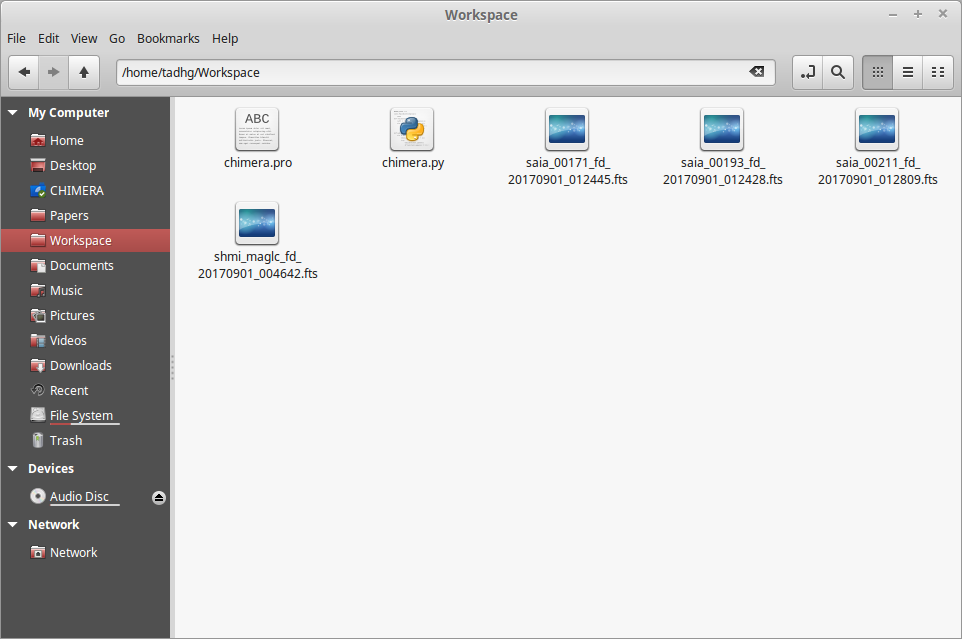
Task: Open the Edit menu
Action: (x=48, y=39)
